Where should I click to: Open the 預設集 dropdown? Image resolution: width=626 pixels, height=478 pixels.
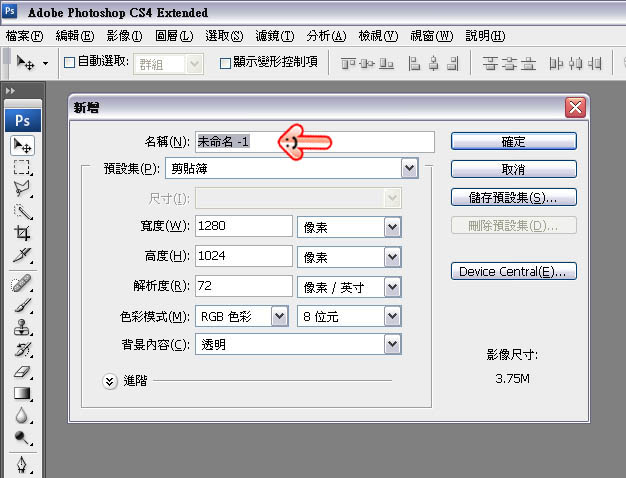click(x=410, y=168)
